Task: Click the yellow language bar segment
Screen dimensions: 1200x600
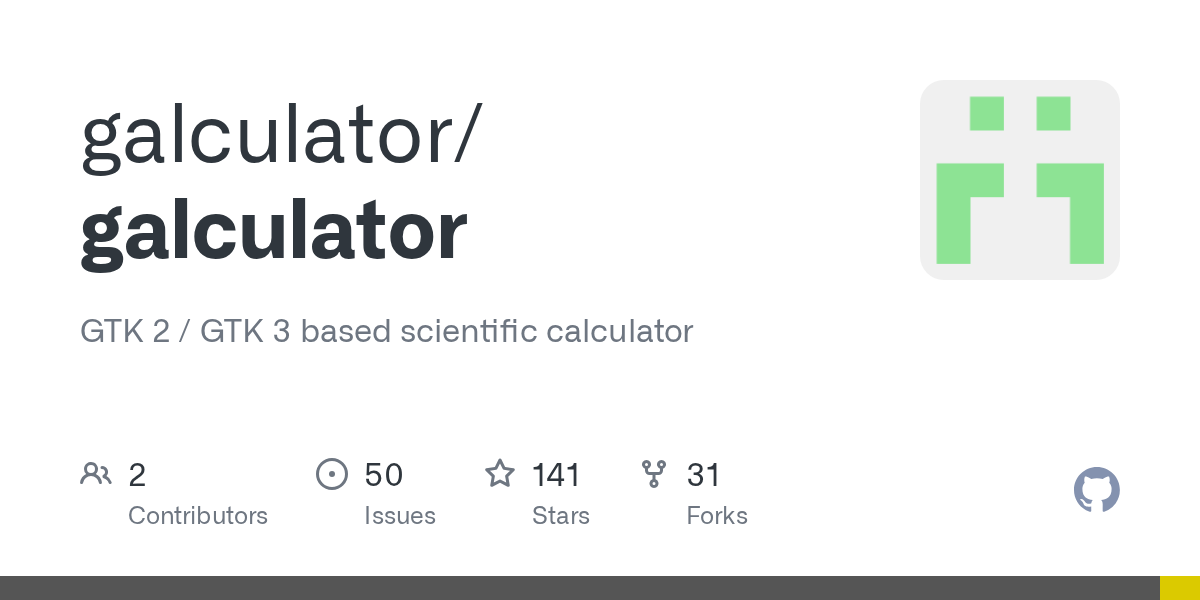Action: (1180, 588)
